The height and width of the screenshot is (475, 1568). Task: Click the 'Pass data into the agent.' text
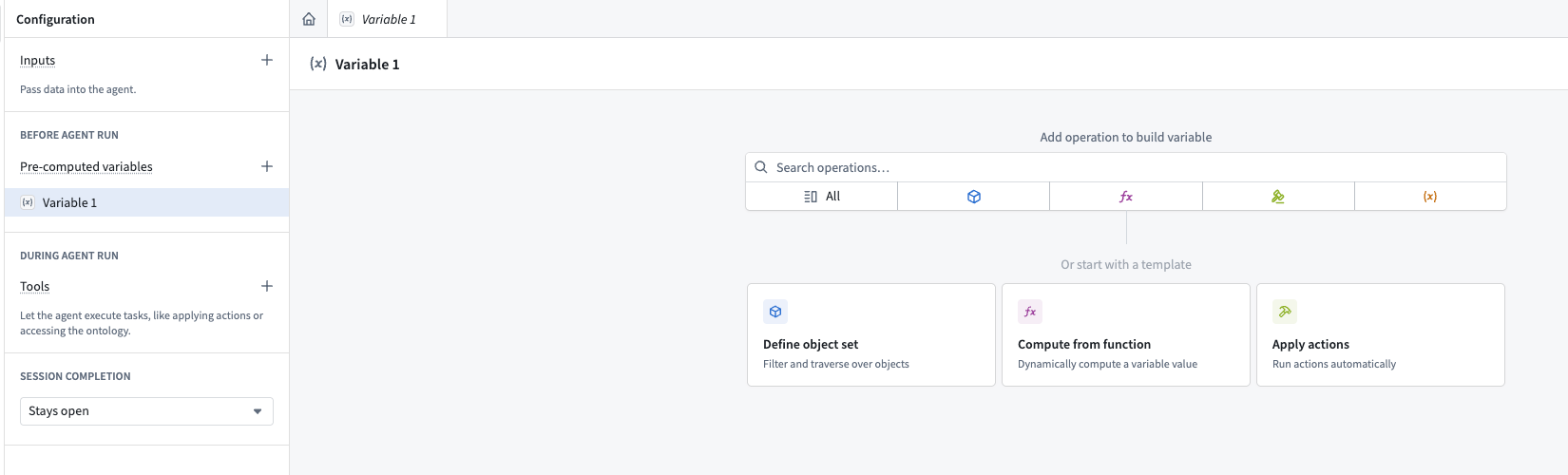pos(78,89)
